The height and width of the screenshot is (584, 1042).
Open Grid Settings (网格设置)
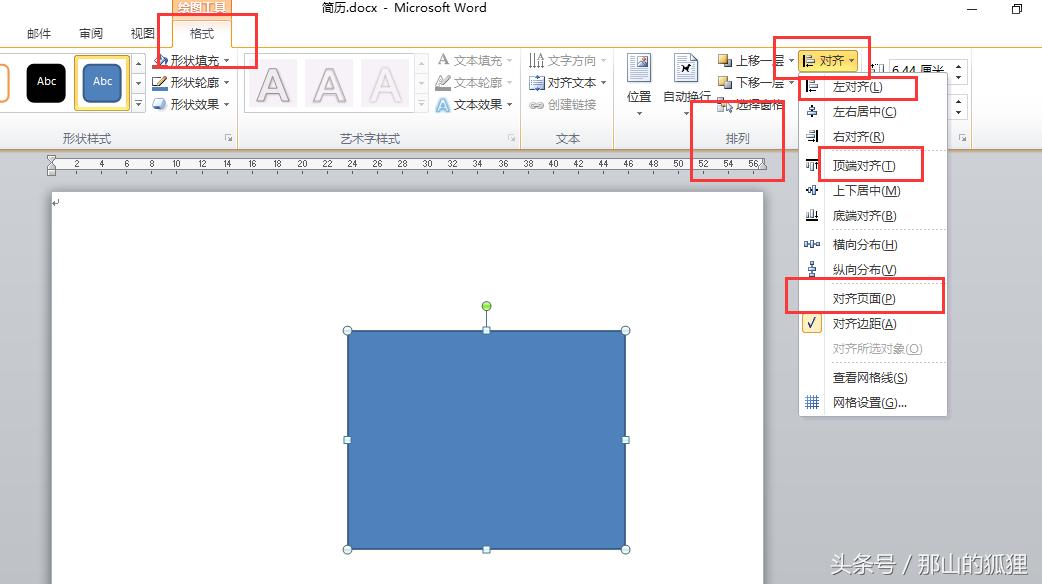coord(874,401)
